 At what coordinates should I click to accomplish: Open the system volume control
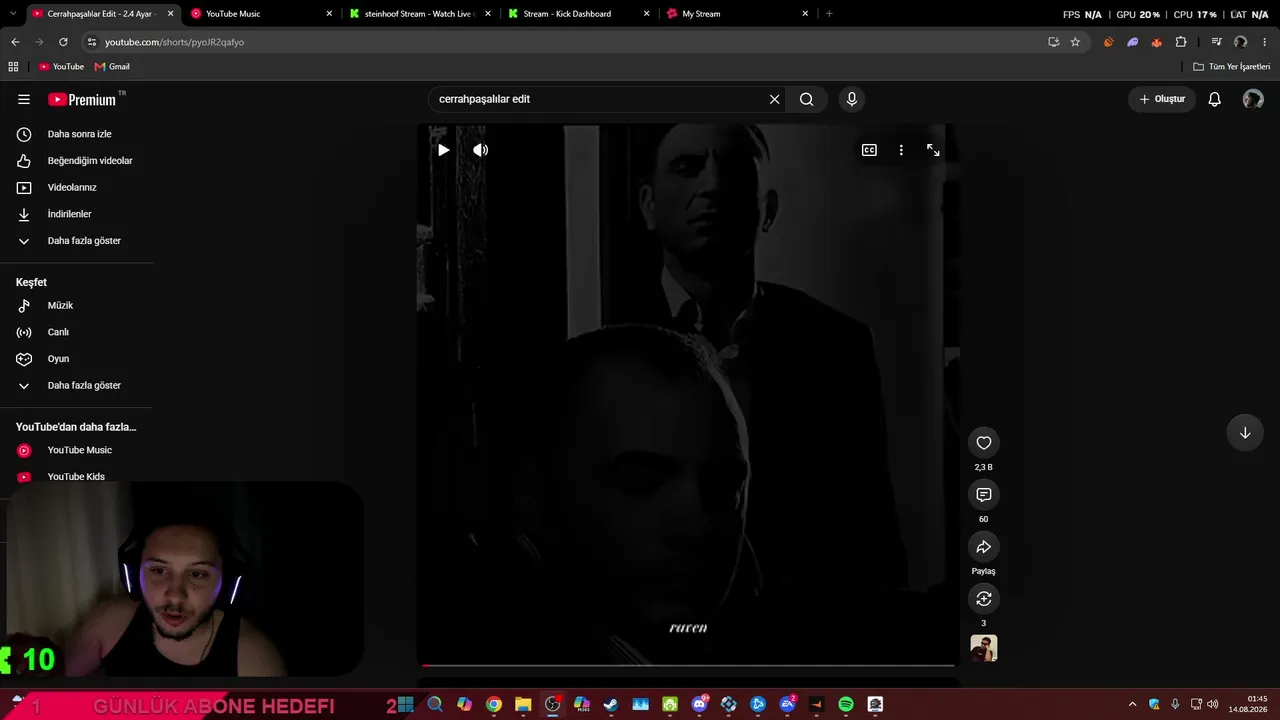(1213, 705)
